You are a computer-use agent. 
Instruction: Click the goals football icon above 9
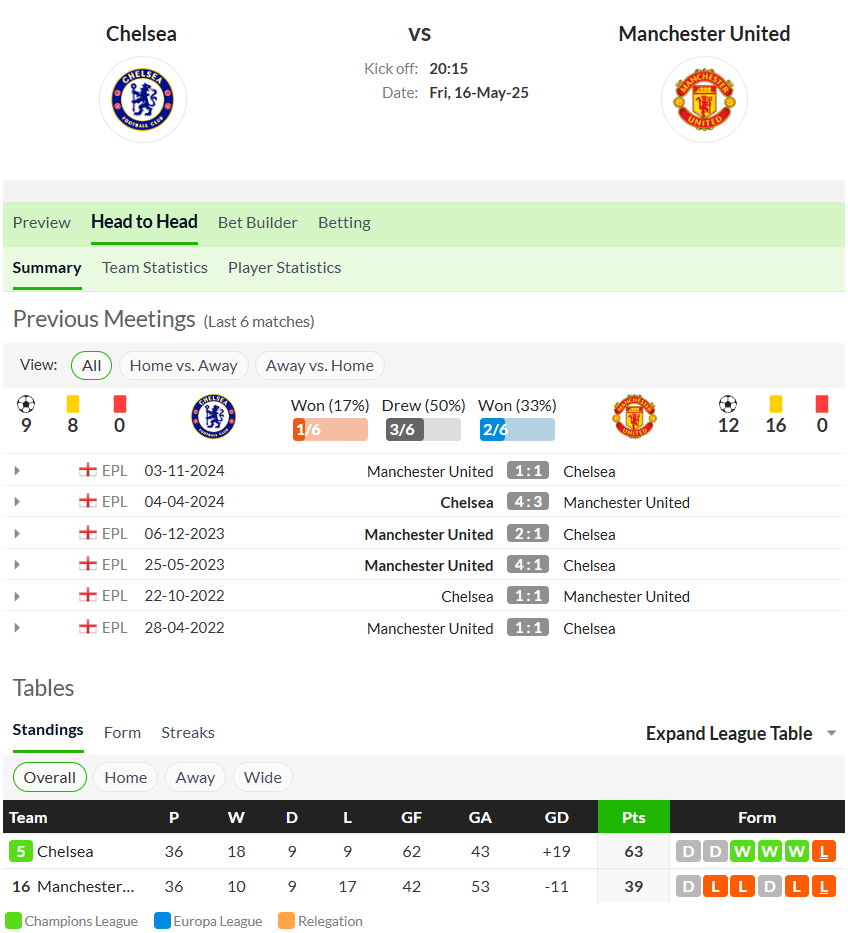(26, 405)
